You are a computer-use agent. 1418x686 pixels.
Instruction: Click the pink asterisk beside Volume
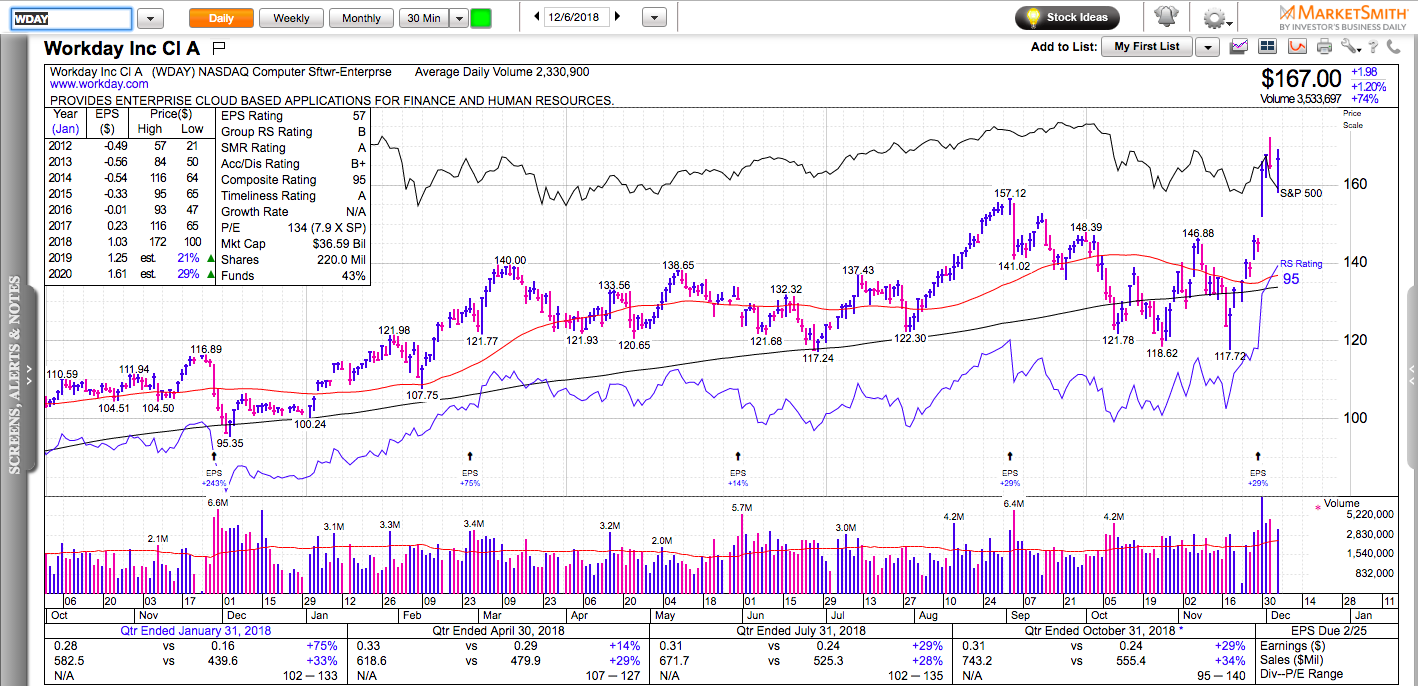tap(1317, 508)
